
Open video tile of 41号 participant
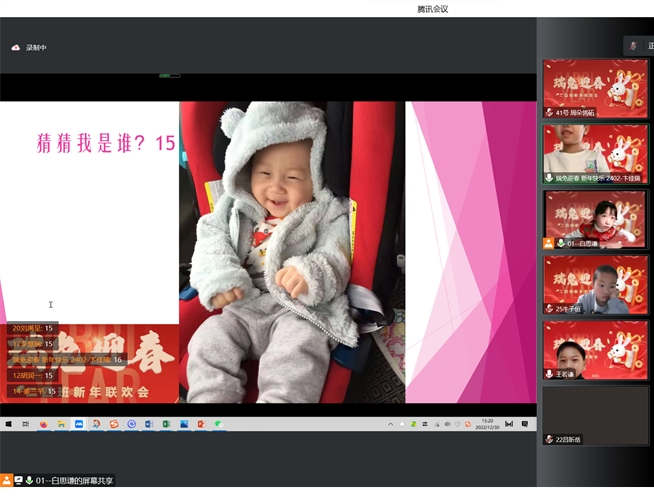(x=595, y=88)
